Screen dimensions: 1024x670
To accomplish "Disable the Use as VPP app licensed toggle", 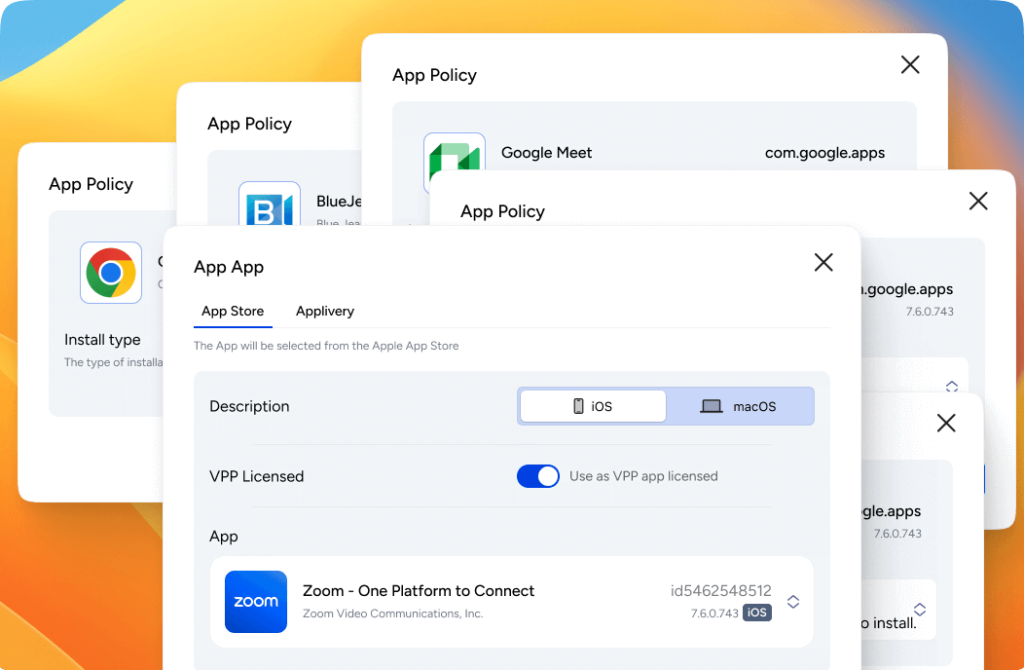I will tap(538, 476).
